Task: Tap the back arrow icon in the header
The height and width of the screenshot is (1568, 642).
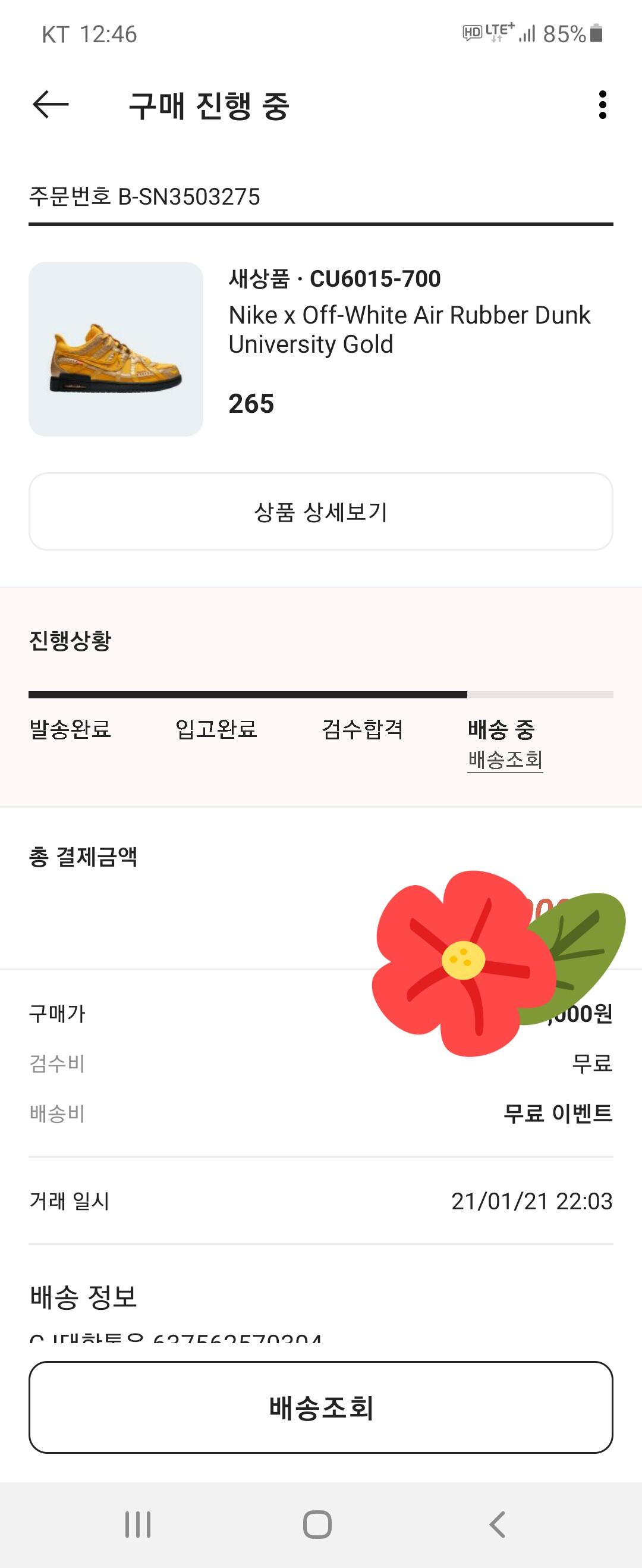Action: [x=51, y=105]
